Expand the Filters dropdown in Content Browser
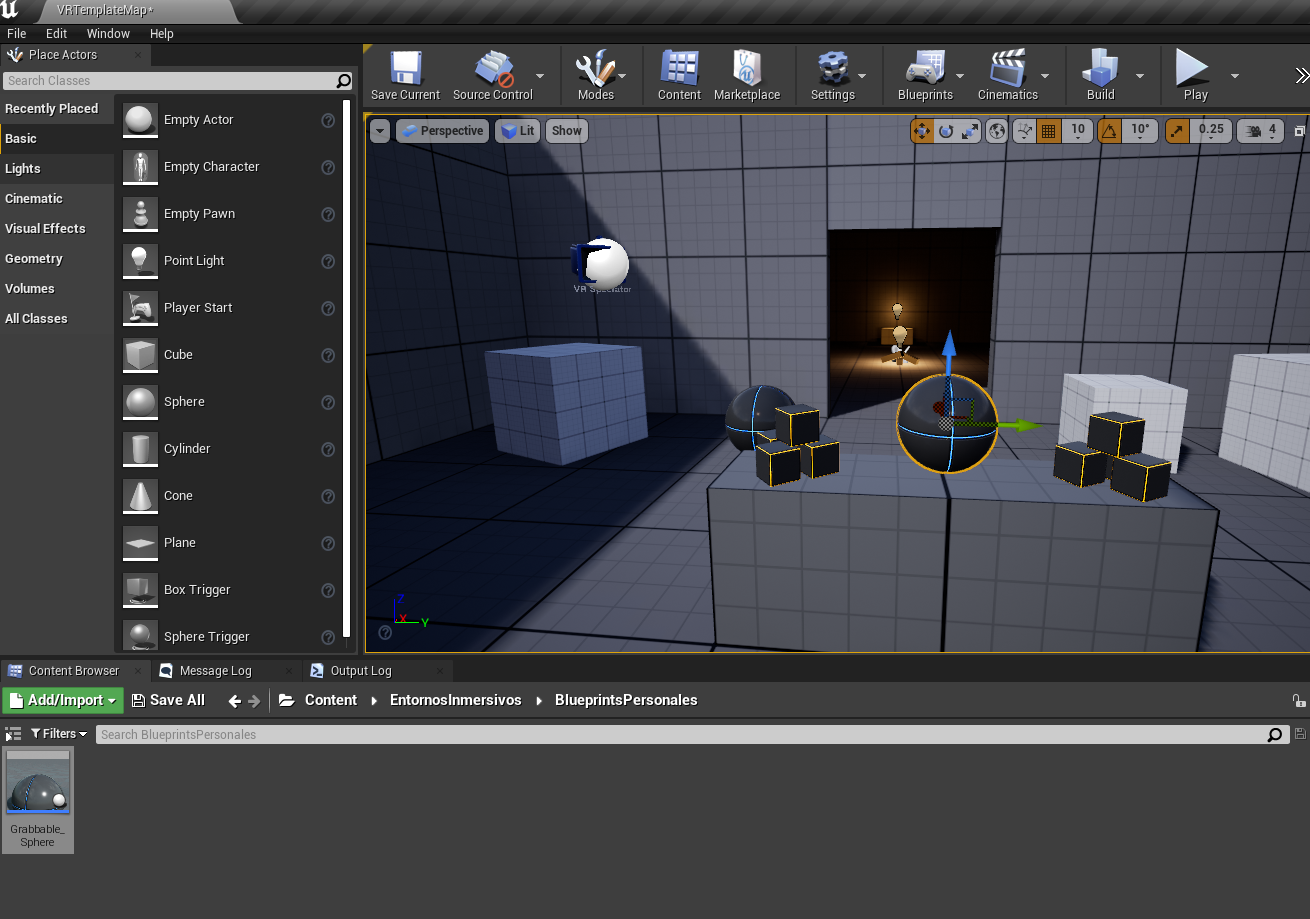Viewport: 1310px width, 919px height. click(59, 734)
